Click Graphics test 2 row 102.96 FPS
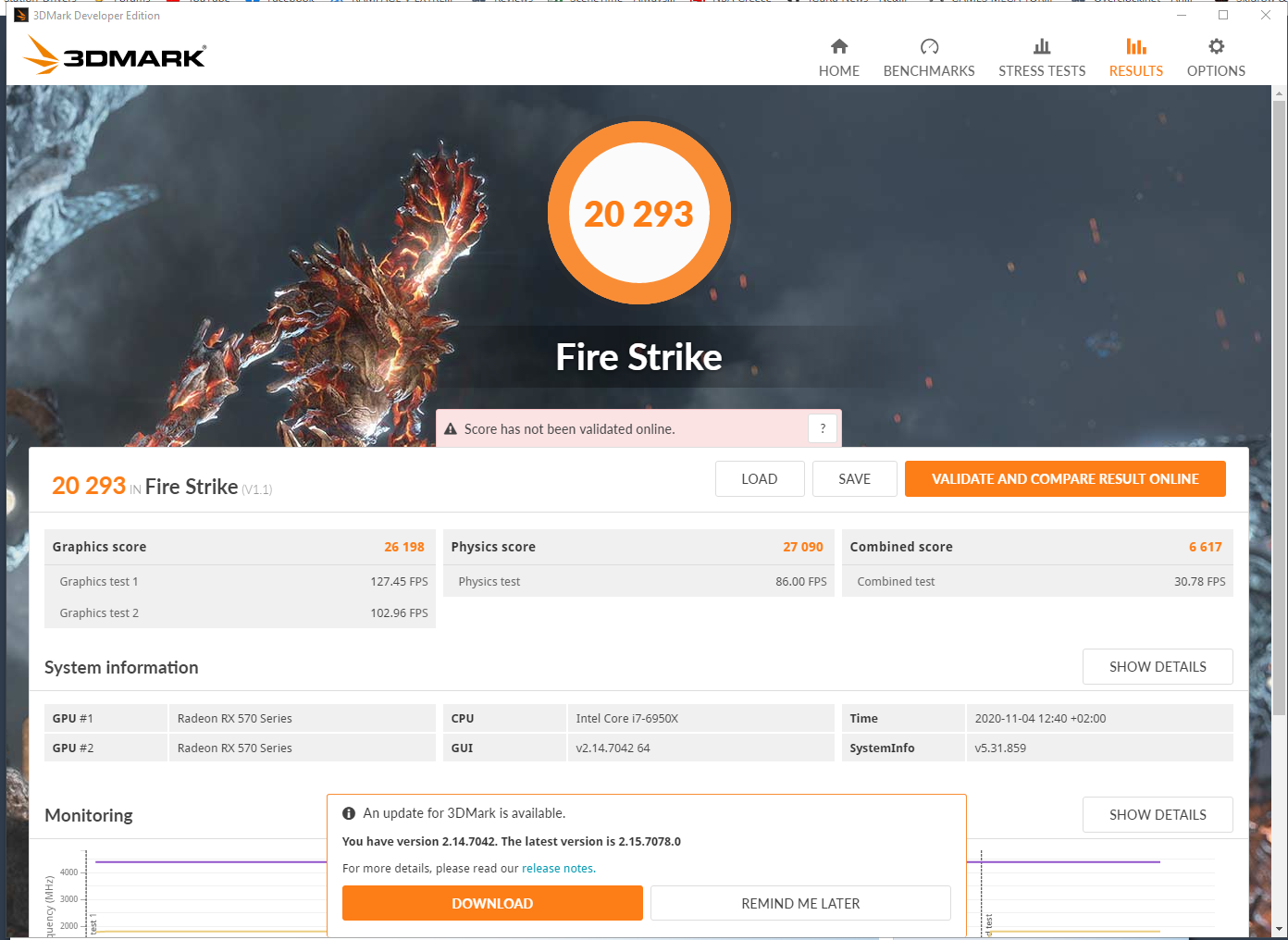The image size is (1288, 940). [240, 612]
